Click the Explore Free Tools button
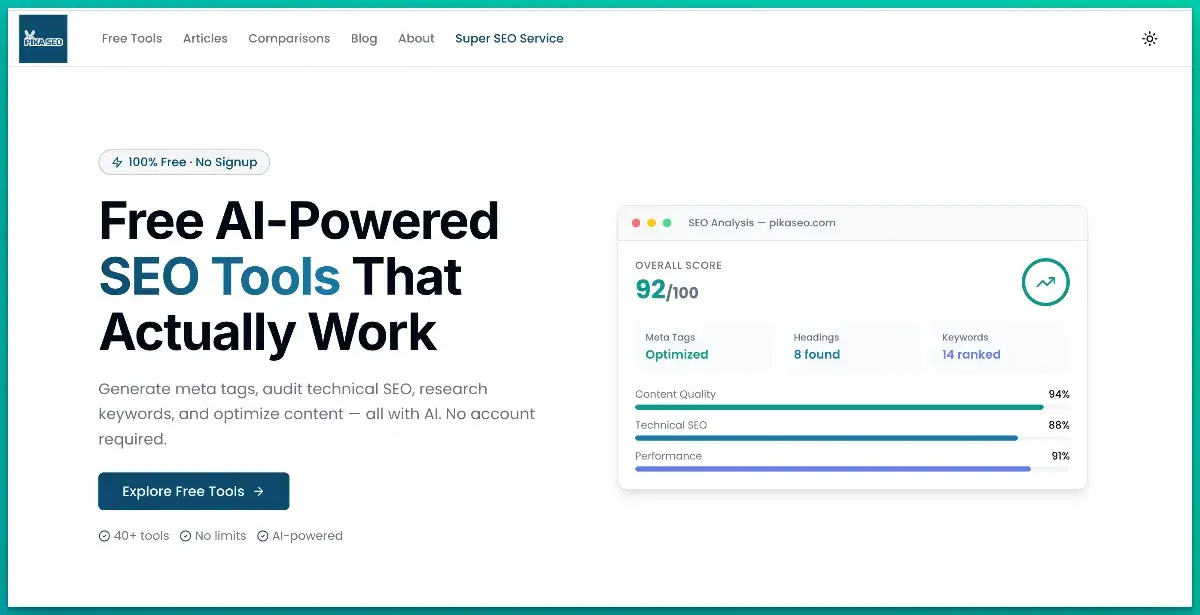 tap(194, 491)
